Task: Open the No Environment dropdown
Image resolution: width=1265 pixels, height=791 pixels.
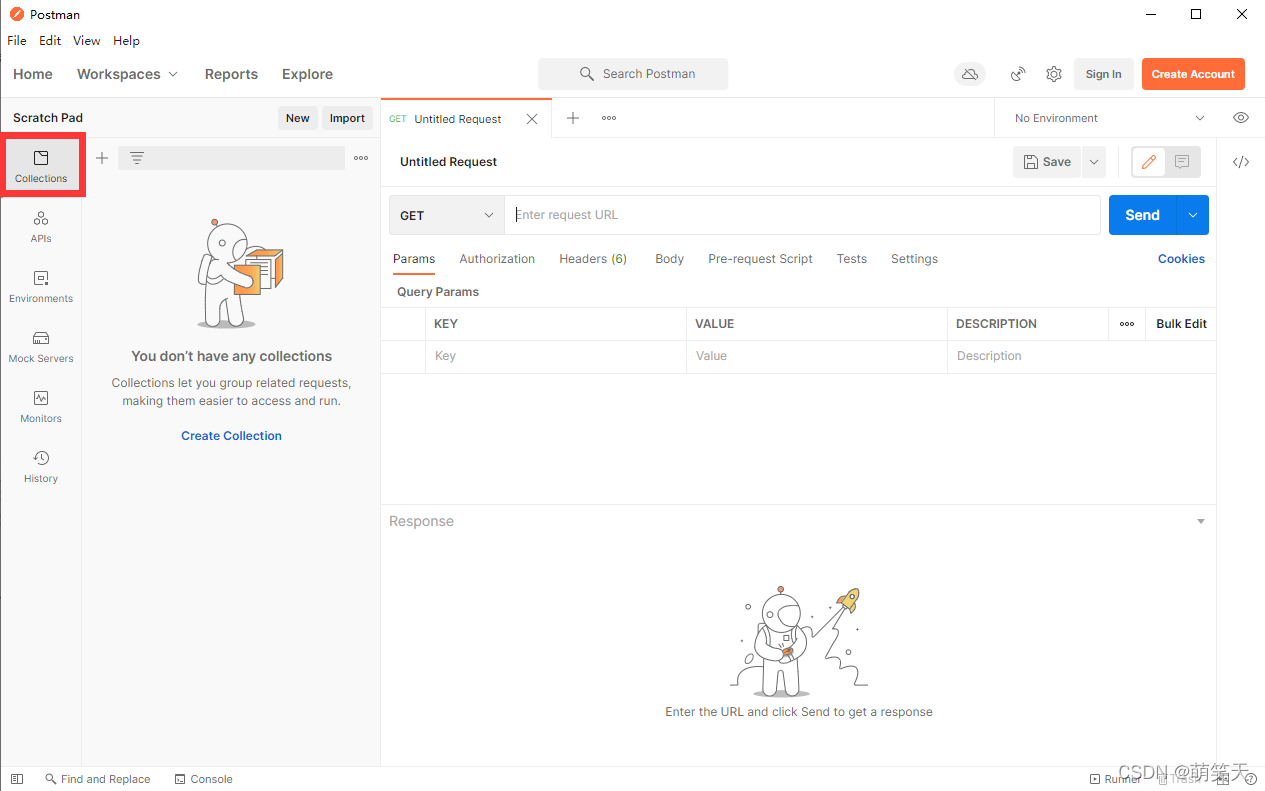Action: point(1109,118)
